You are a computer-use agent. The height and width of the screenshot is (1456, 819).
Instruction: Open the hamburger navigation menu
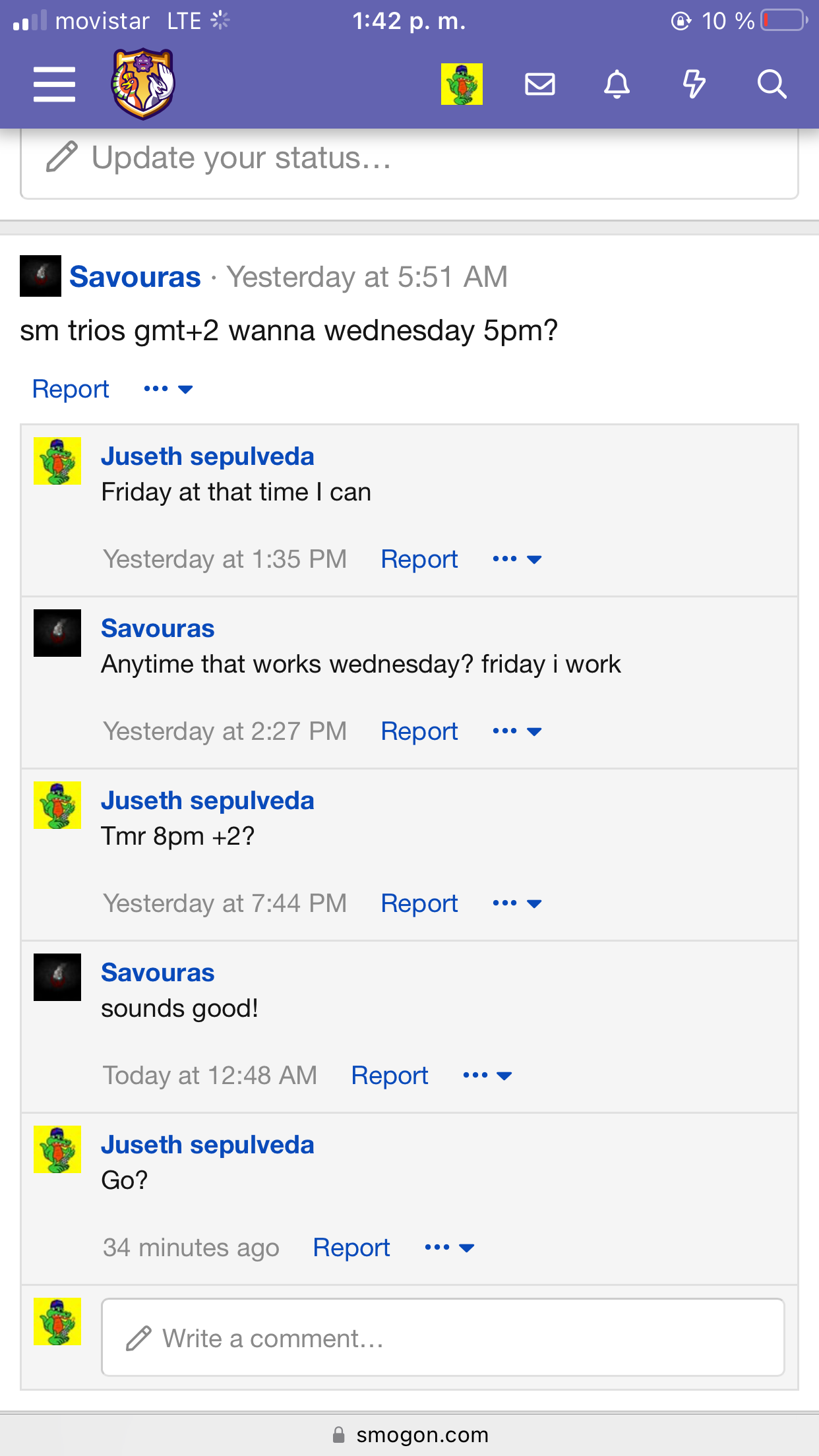click(54, 84)
